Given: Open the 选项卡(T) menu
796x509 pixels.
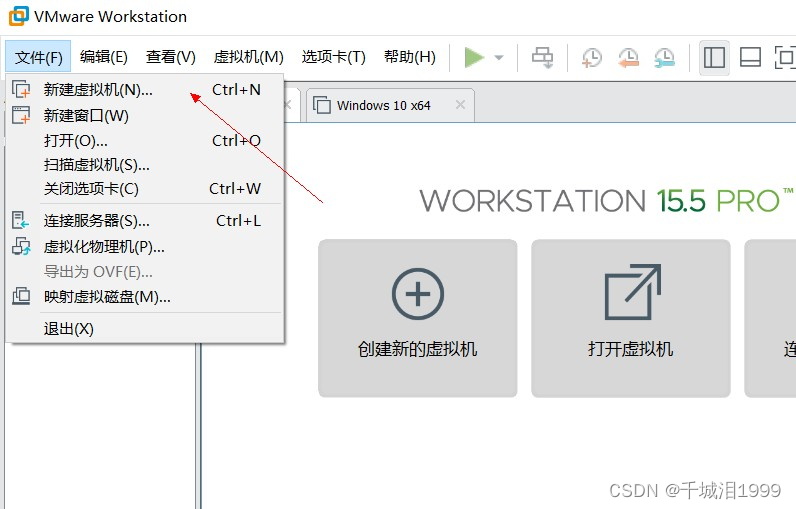Looking at the screenshot, I should tap(334, 57).
